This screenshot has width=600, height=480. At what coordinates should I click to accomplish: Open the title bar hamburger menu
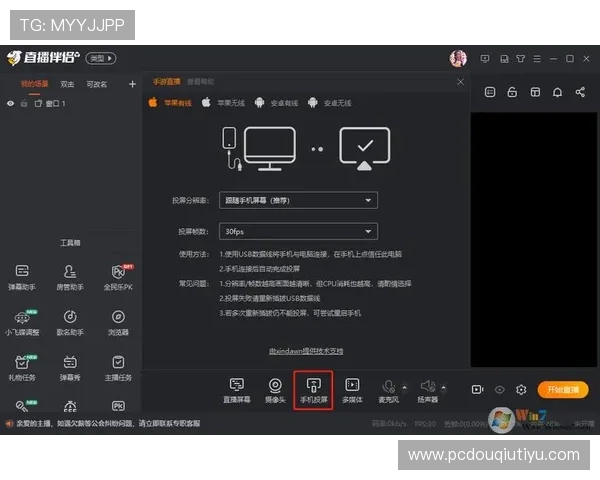[x=537, y=59]
